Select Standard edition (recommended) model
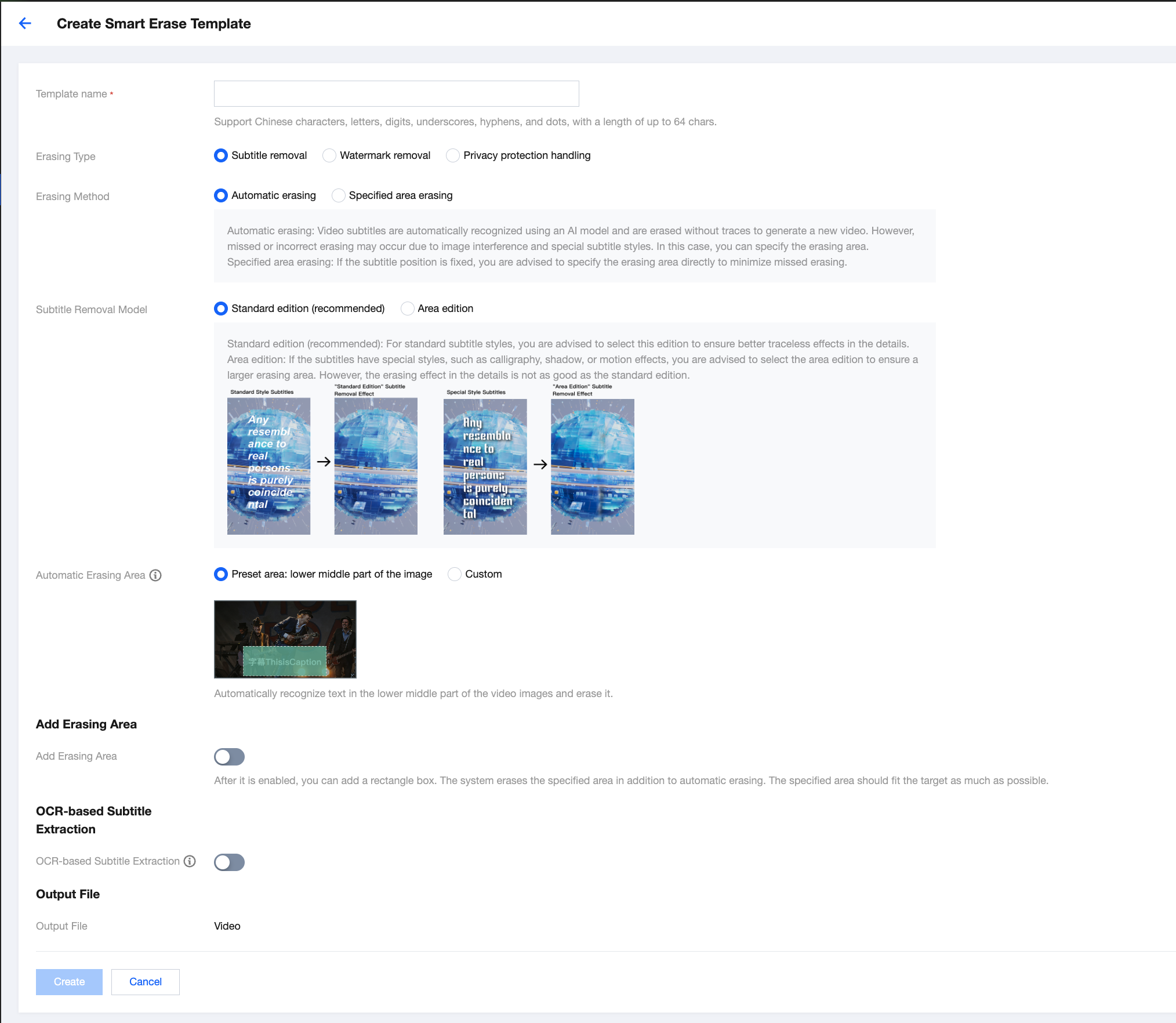 221,309
